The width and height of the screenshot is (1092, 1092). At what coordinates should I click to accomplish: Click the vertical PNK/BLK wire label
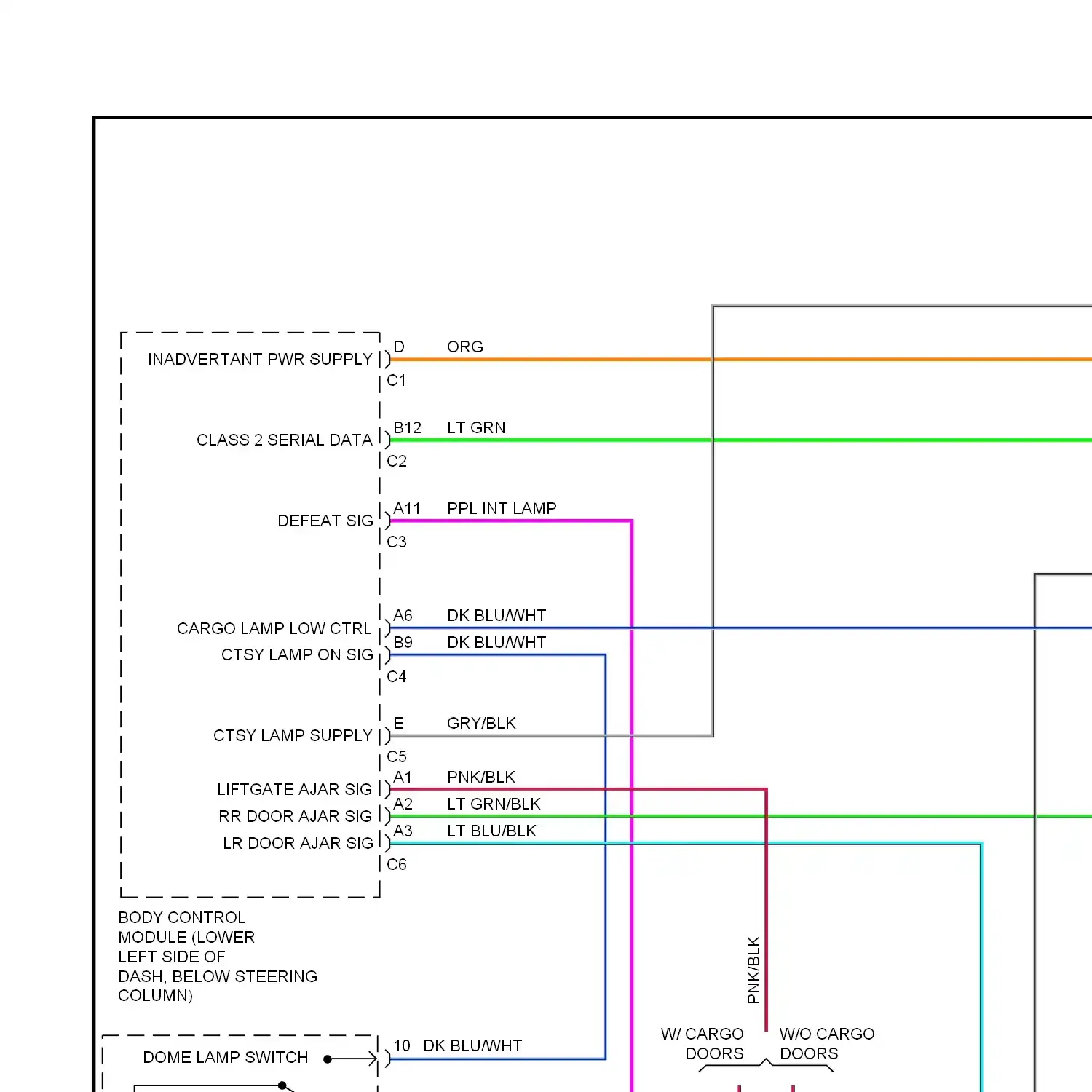753,970
